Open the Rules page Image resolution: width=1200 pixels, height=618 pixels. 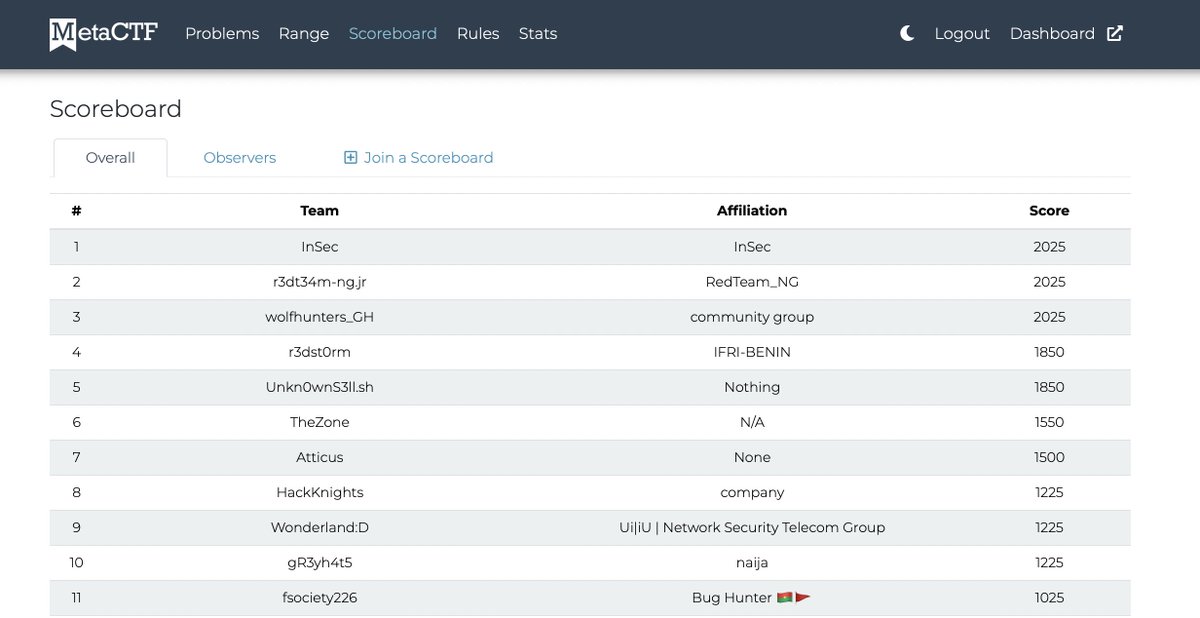click(478, 33)
